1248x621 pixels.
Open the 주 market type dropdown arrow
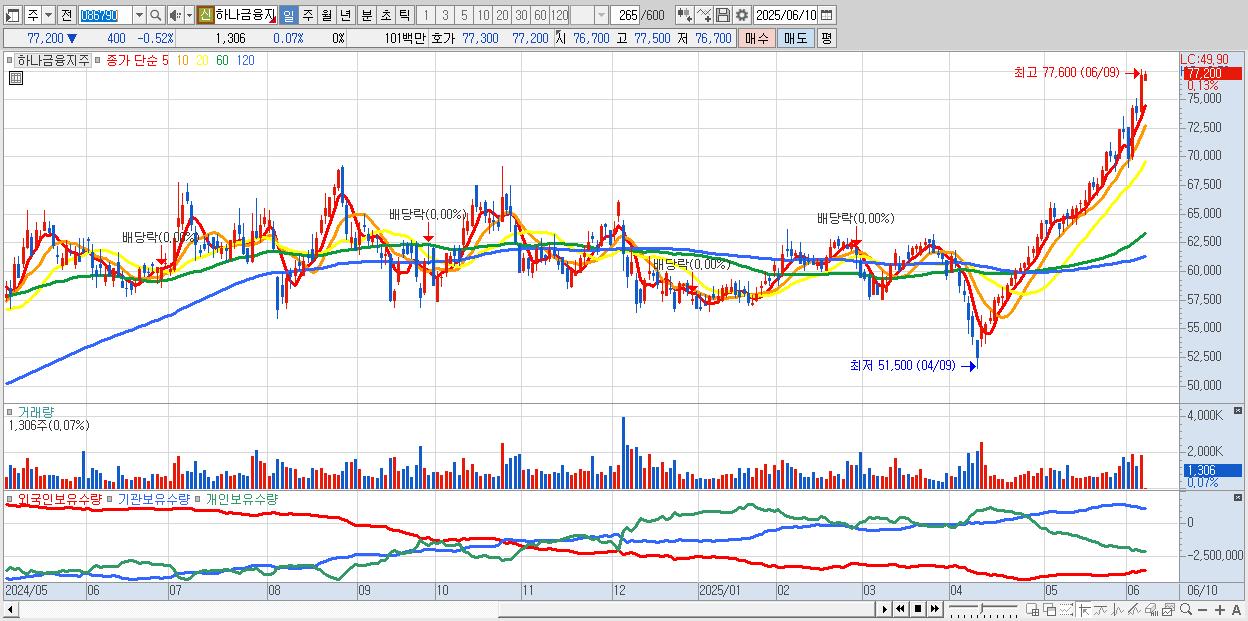coord(48,15)
